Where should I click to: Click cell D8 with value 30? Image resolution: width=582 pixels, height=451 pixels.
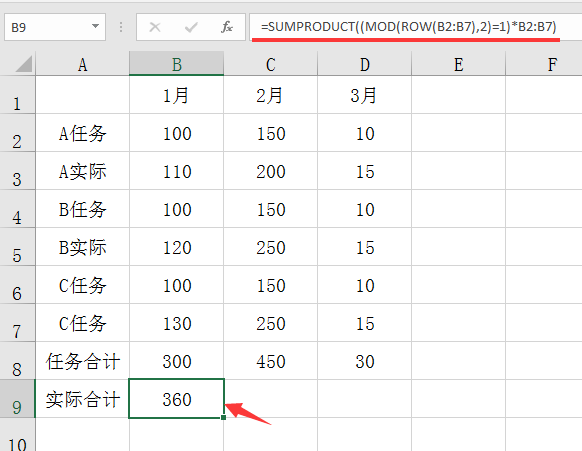coord(364,361)
